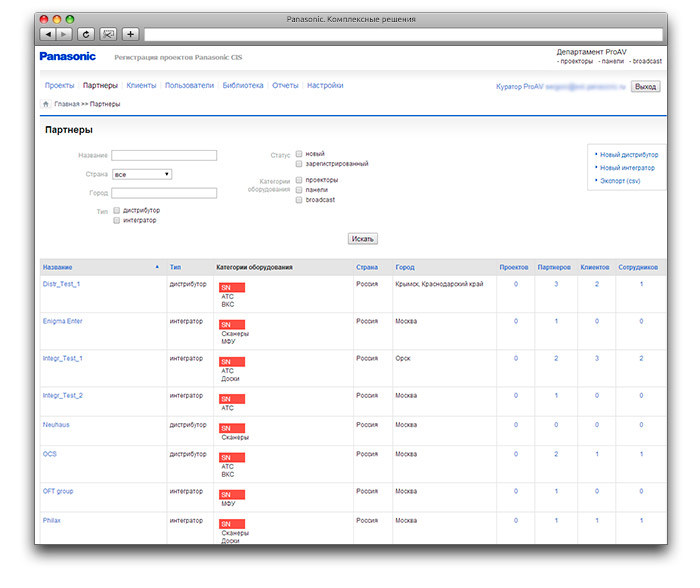Screen dimensions: 700x588
Task: Open the Distr_Test_1 partner link
Action: (x=61, y=284)
